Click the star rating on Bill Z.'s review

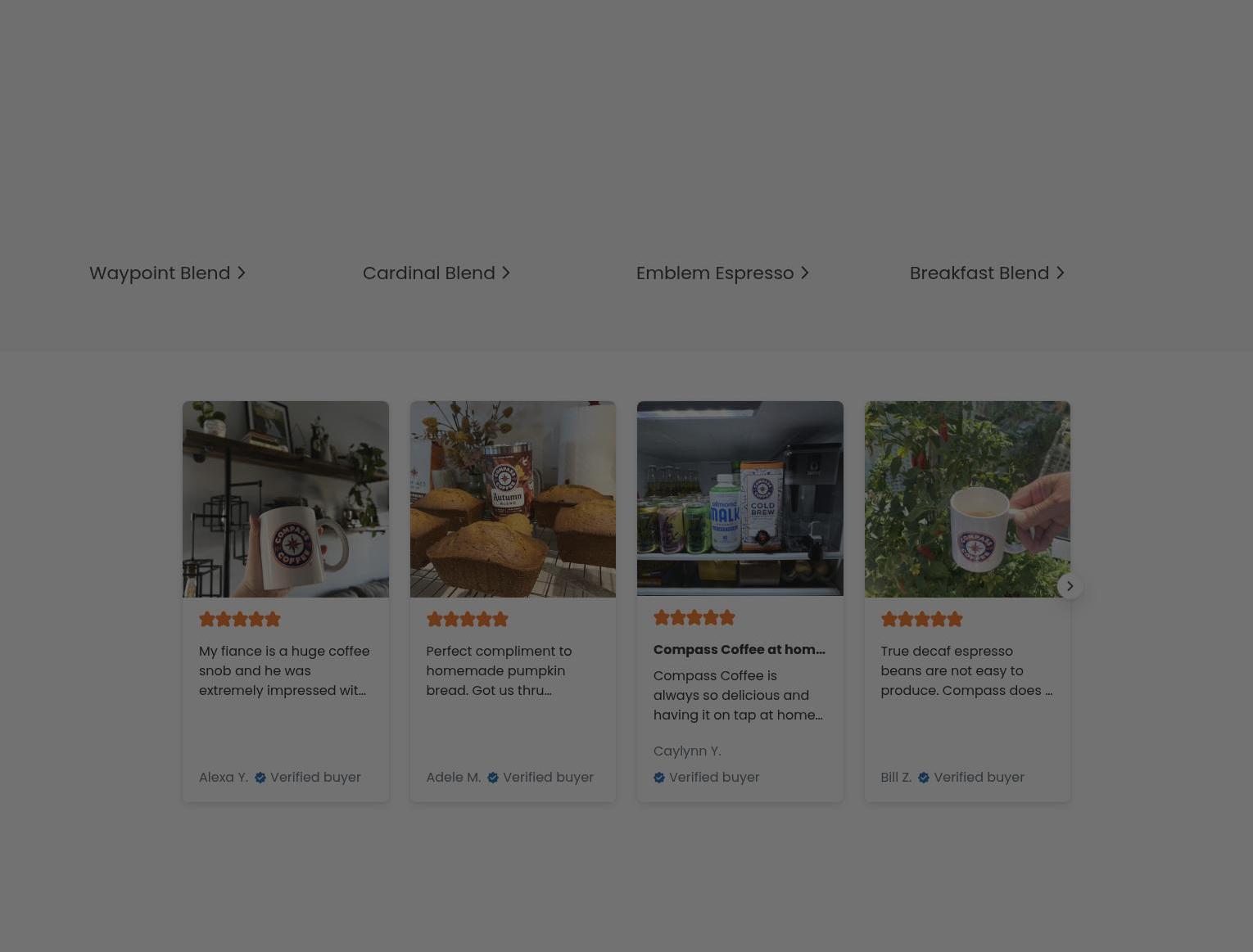(x=921, y=620)
